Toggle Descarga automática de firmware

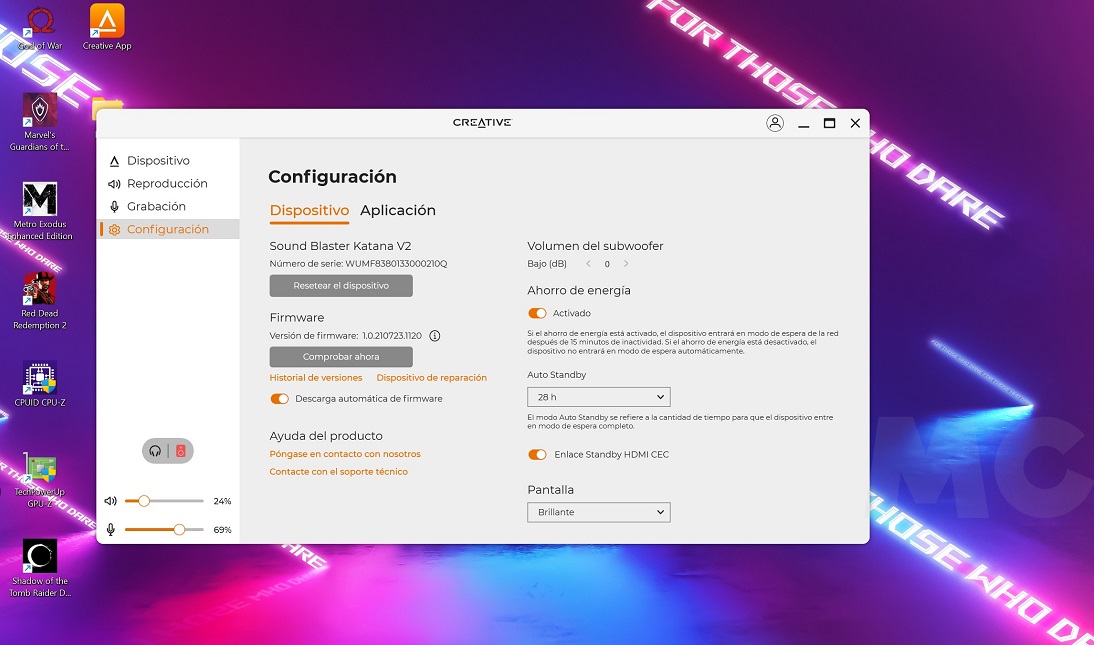279,399
